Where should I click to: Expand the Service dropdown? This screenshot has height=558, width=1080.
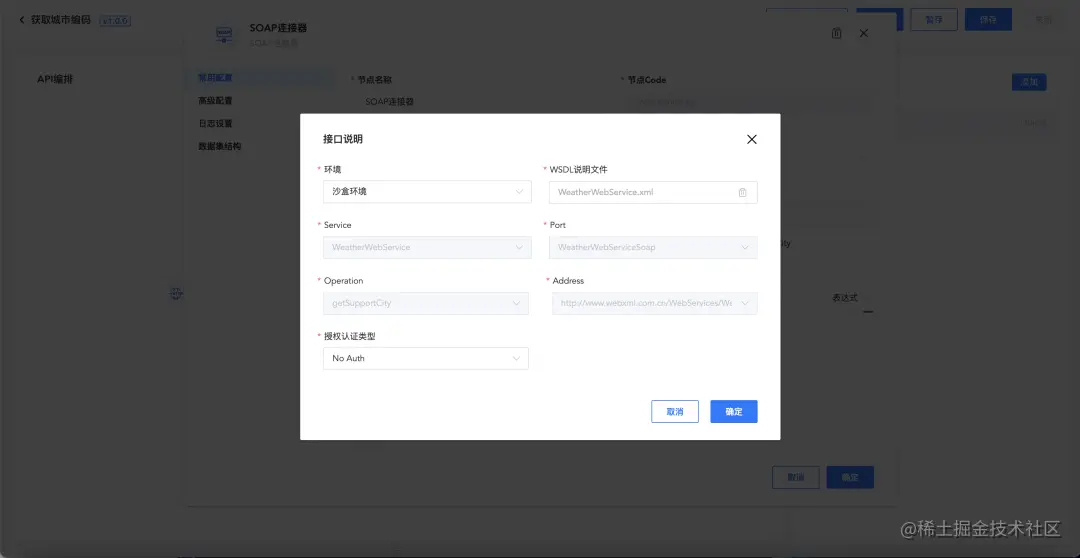click(x=427, y=247)
